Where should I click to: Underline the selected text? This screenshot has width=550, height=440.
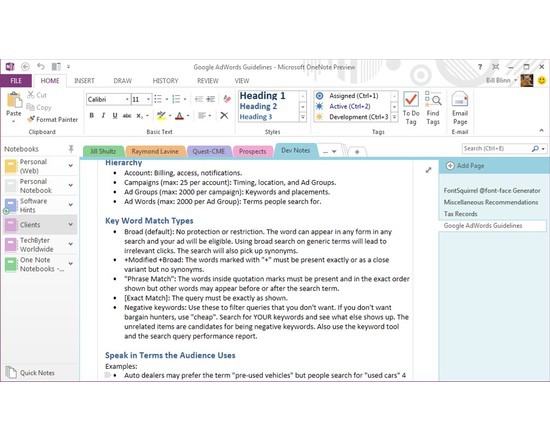coord(115,115)
